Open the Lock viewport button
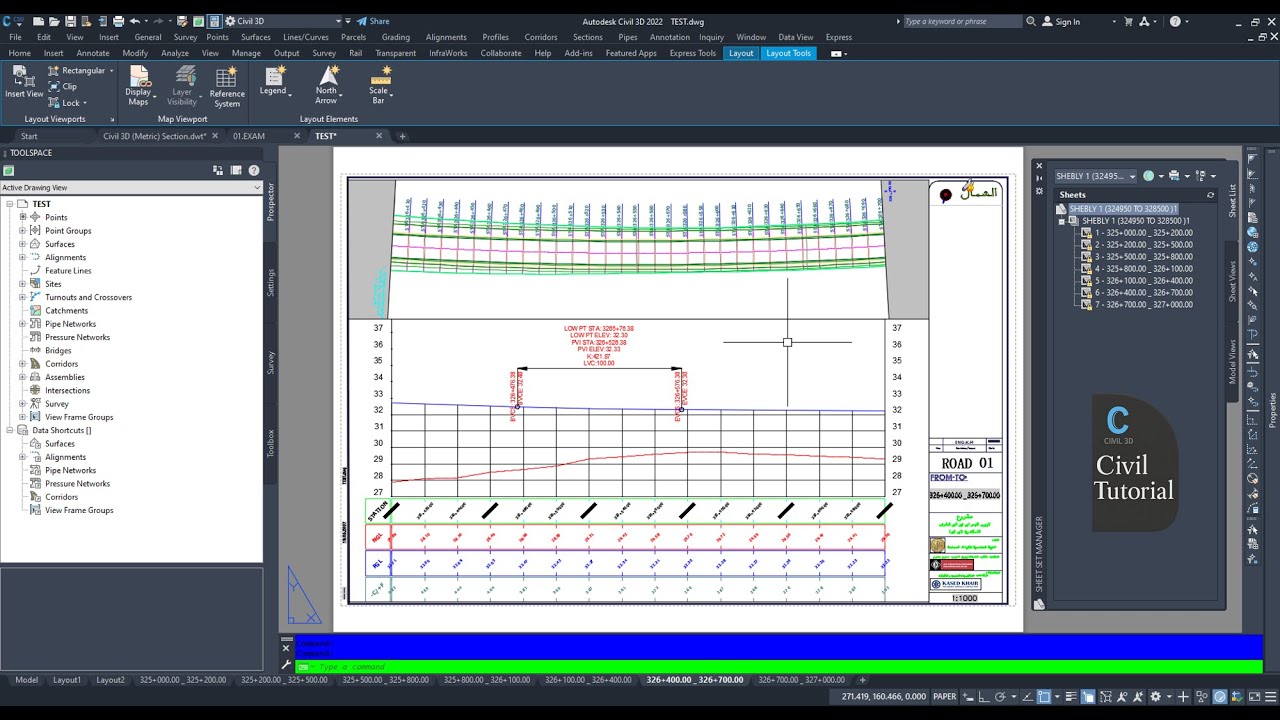Screen dimensions: 1280x720 67,102
